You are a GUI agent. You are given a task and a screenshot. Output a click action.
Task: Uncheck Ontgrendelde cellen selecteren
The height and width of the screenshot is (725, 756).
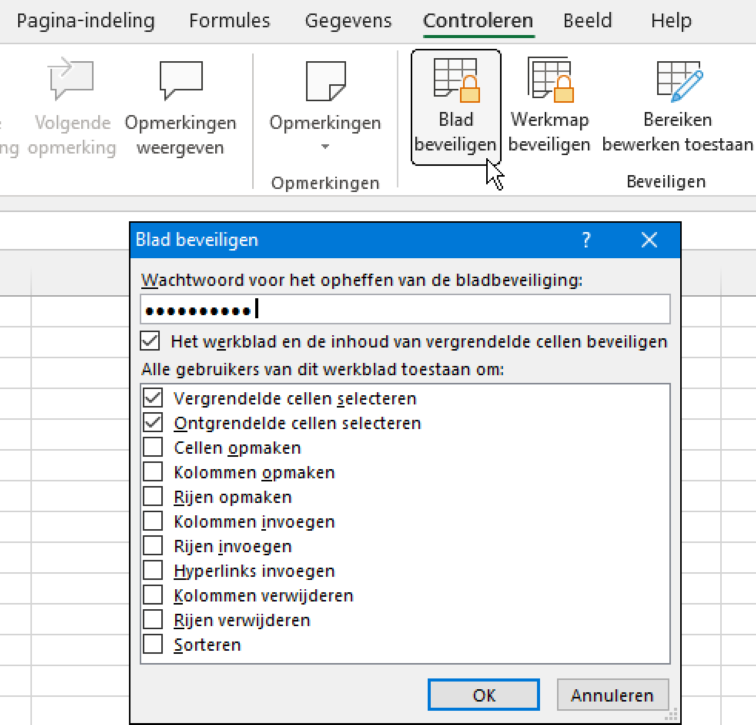153,423
